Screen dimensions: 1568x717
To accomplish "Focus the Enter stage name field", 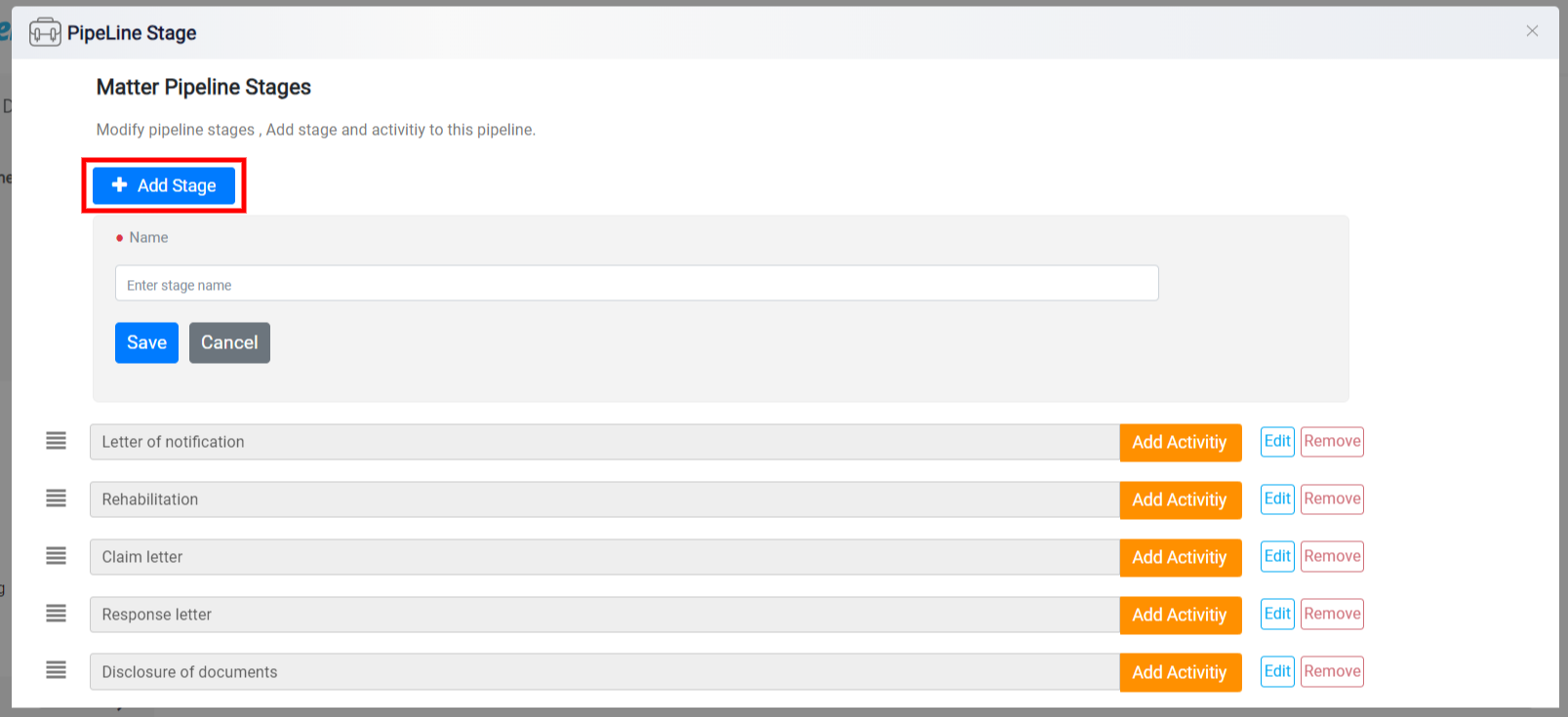I will (637, 284).
